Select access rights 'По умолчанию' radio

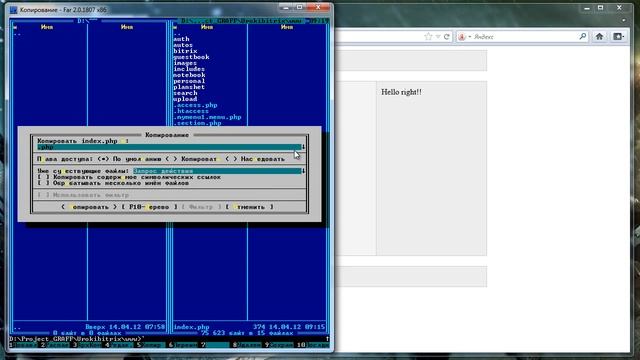point(129,159)
